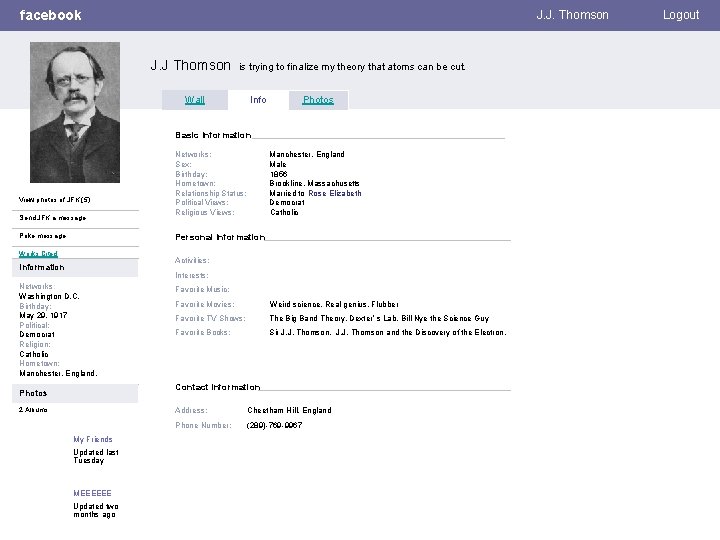Screen dimensions: 720x540
Task: Click Send JFK a message
Action: (x=53, y=218)
